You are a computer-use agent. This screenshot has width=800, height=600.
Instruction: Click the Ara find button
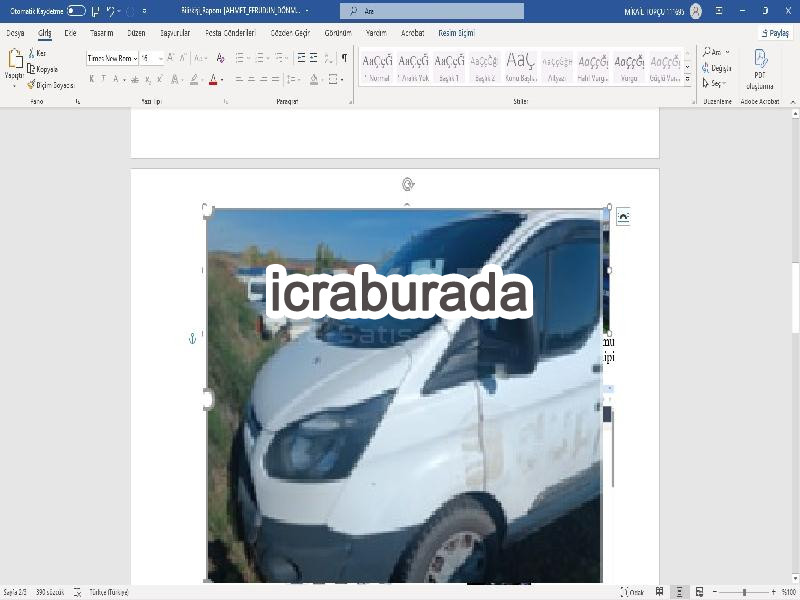coord(716,52)
